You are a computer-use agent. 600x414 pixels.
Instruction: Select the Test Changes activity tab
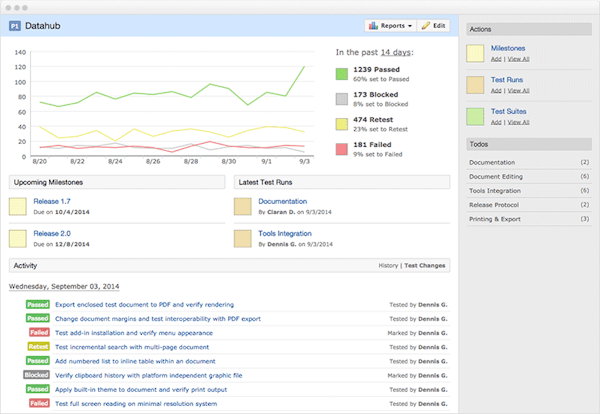(x=425, y=266)
